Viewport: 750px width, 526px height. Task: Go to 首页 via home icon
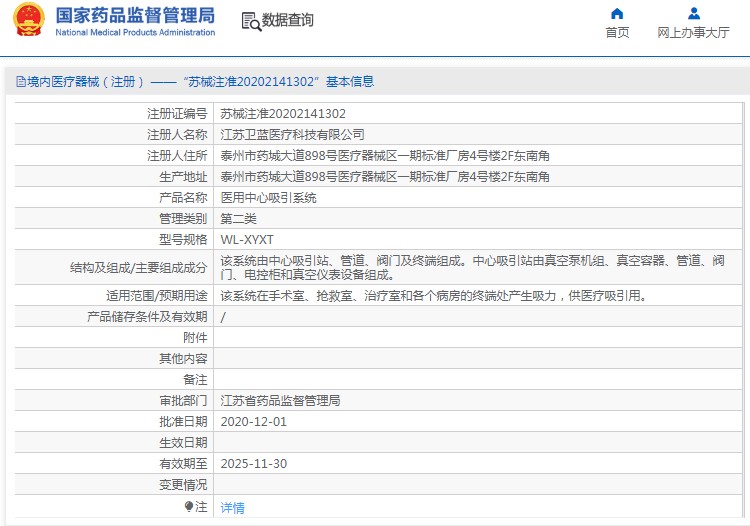(x=617, y=13)
